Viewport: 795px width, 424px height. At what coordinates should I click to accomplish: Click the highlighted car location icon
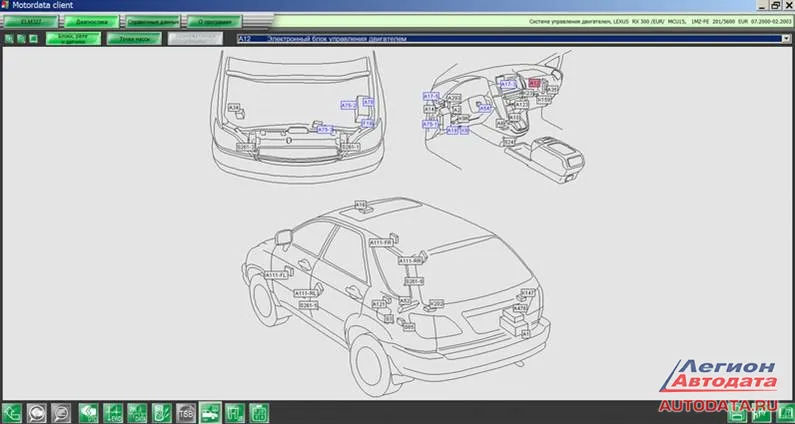click(x=210, y=413)
